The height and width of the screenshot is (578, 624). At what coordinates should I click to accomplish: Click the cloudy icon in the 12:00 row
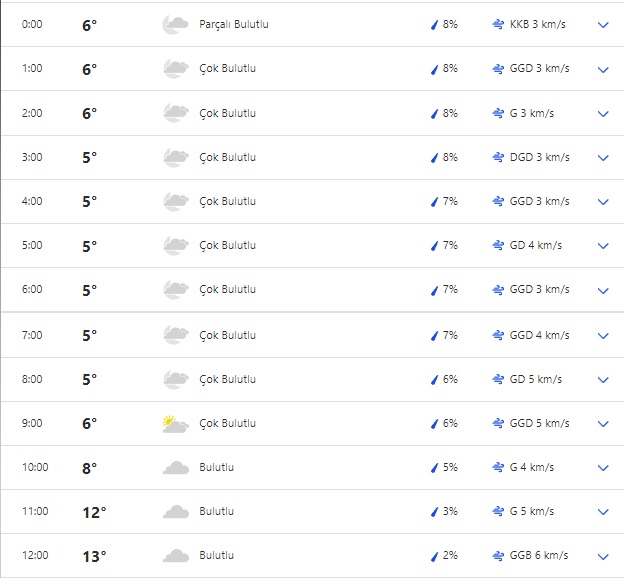pyautogui.click(x=176, y=555)
